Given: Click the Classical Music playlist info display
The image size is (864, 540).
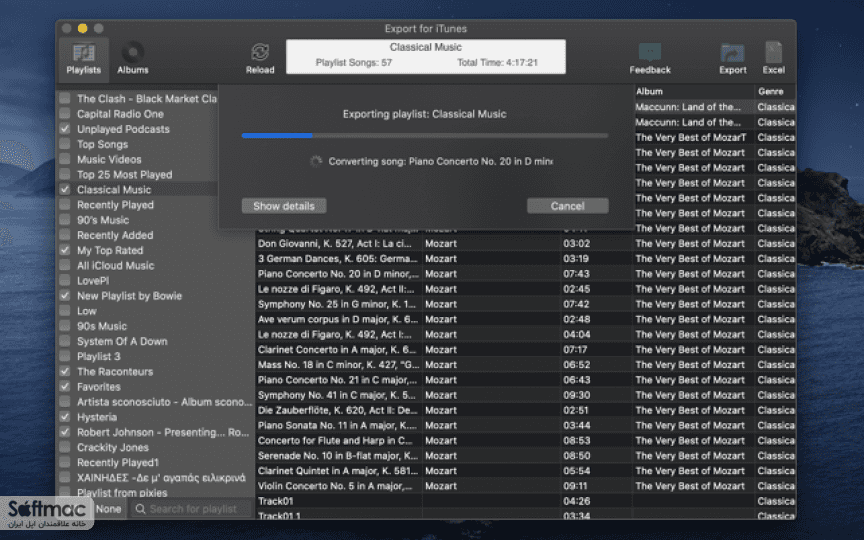Looking at the screenshot, I should 425,56.
